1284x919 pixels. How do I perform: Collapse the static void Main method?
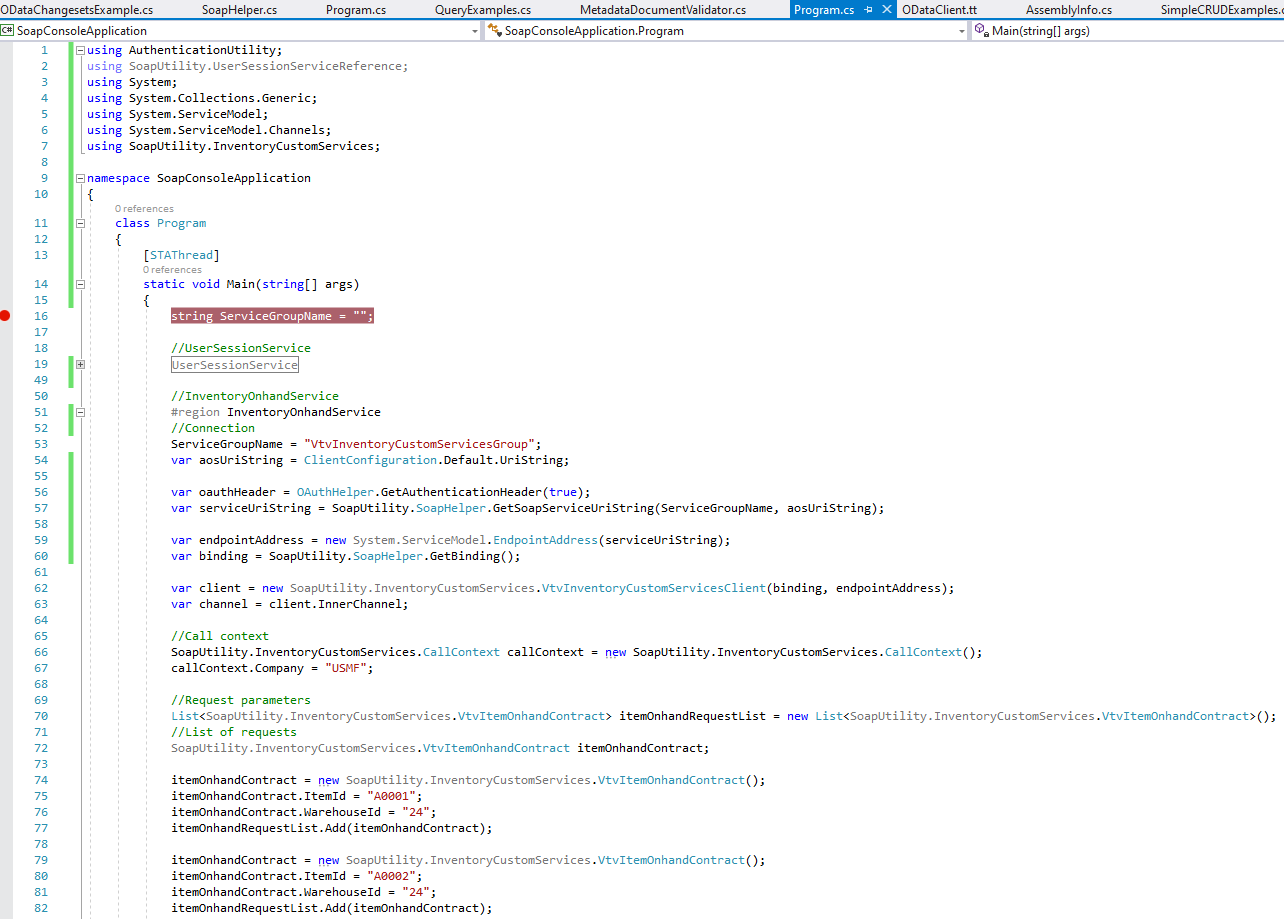[x=80, y=284]
